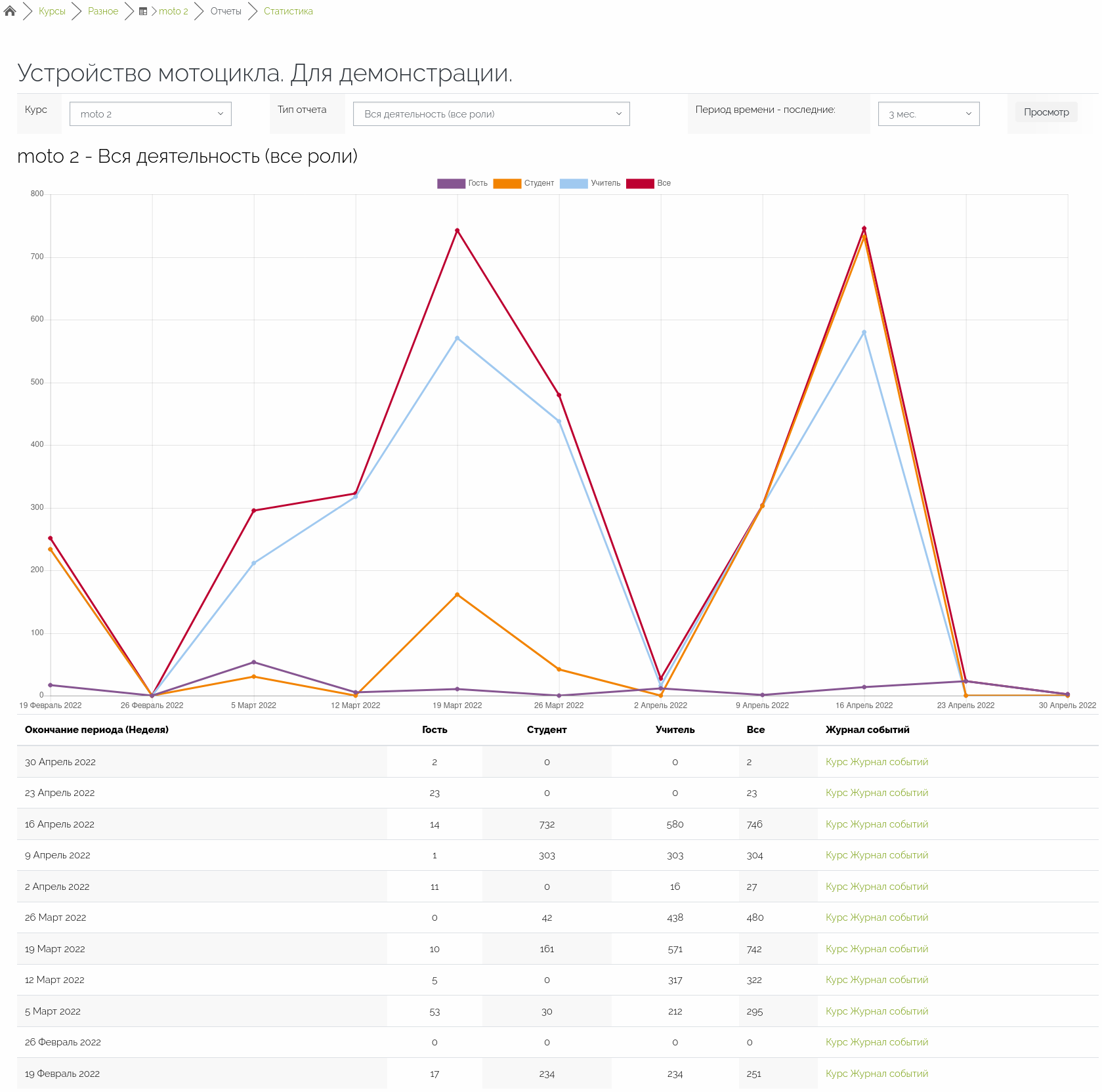
Task: Open the Статистика breadcrumb item
Action: [288, 11]
